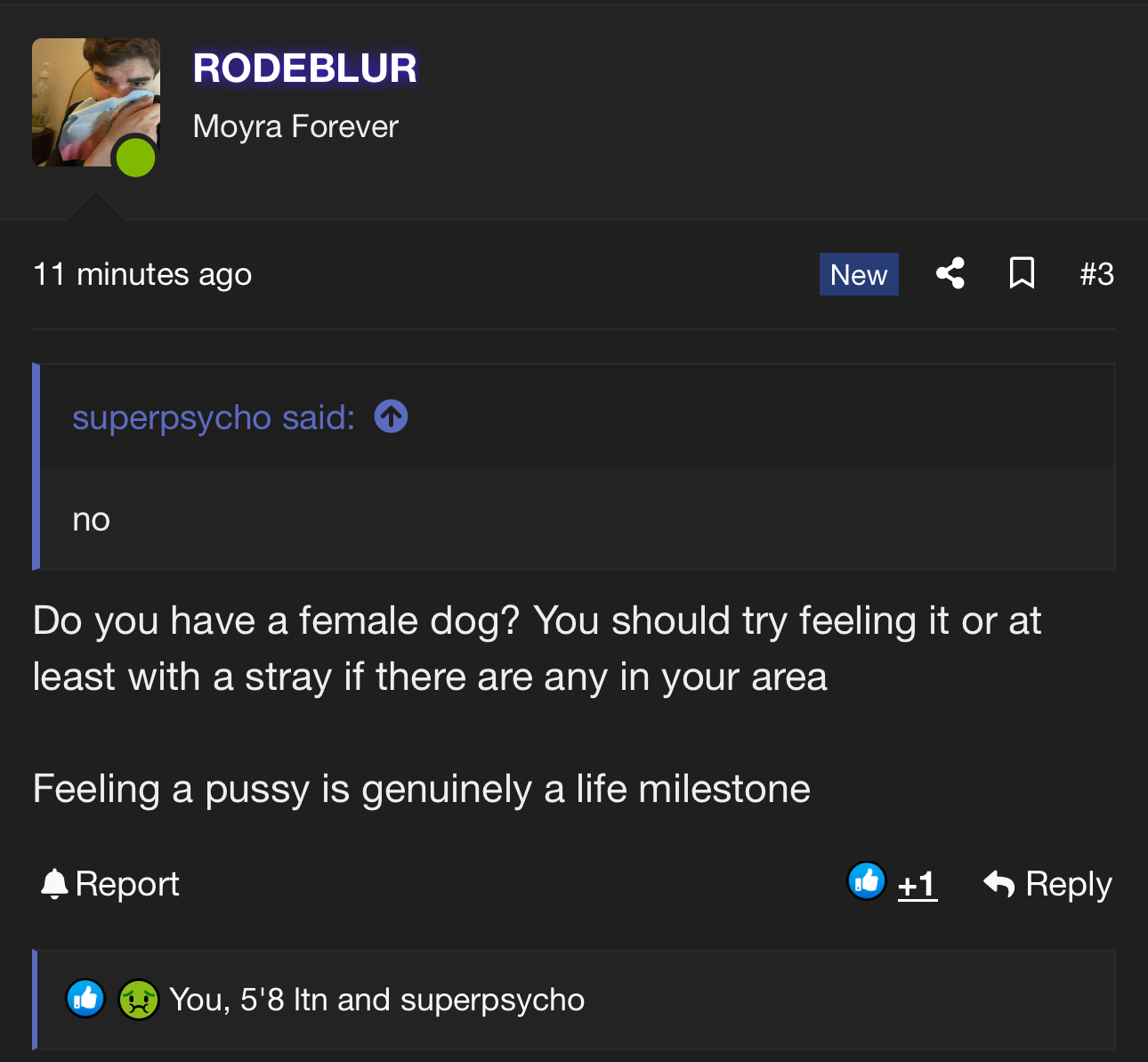Open RODEBLUR's avatar picture
This screenshot has width=1148, height=1062.
click(96, 102)
